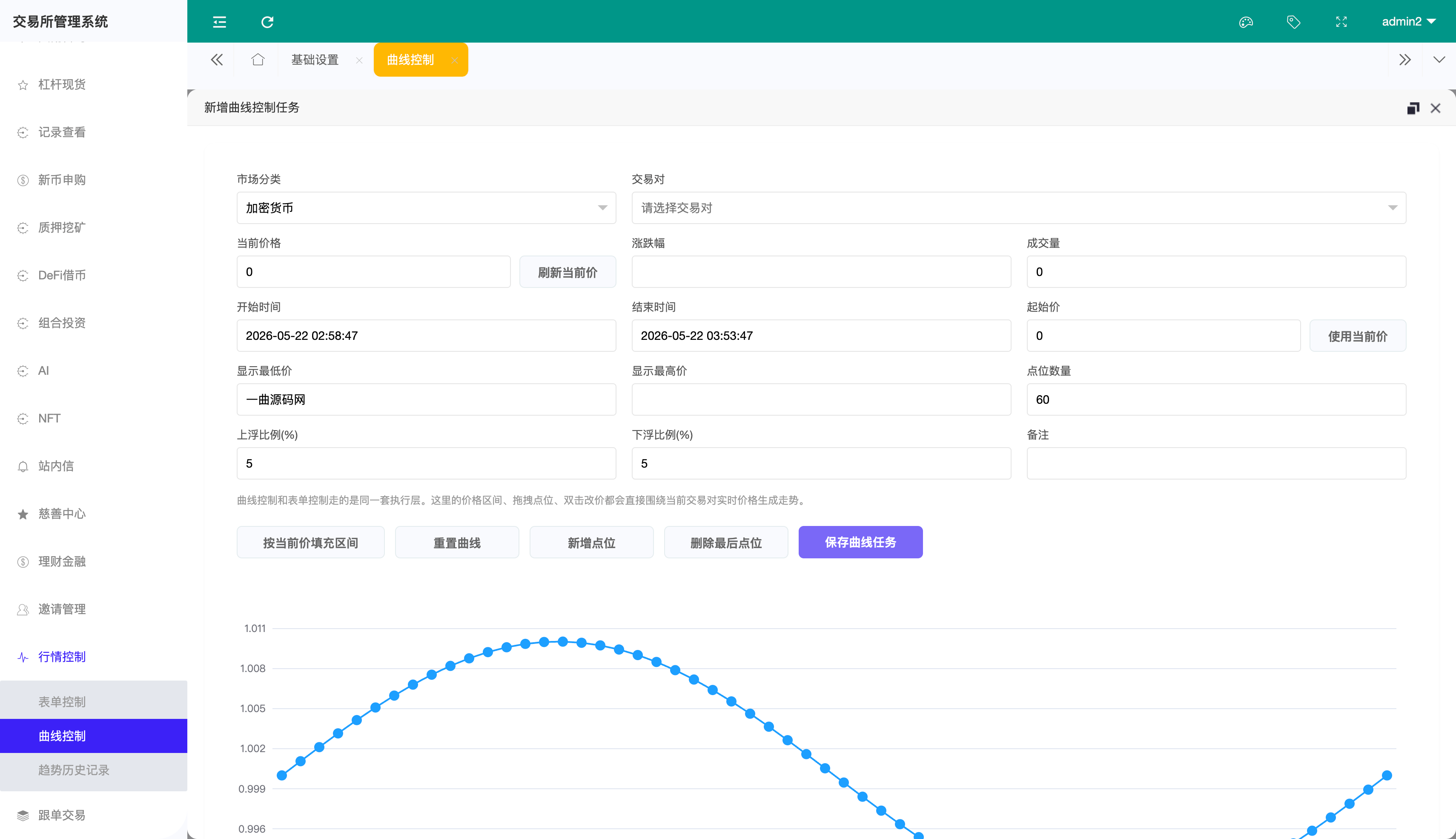1456x839 pixels.
Task: Open tab options chevron dropdown
Action: [1439, 59]
